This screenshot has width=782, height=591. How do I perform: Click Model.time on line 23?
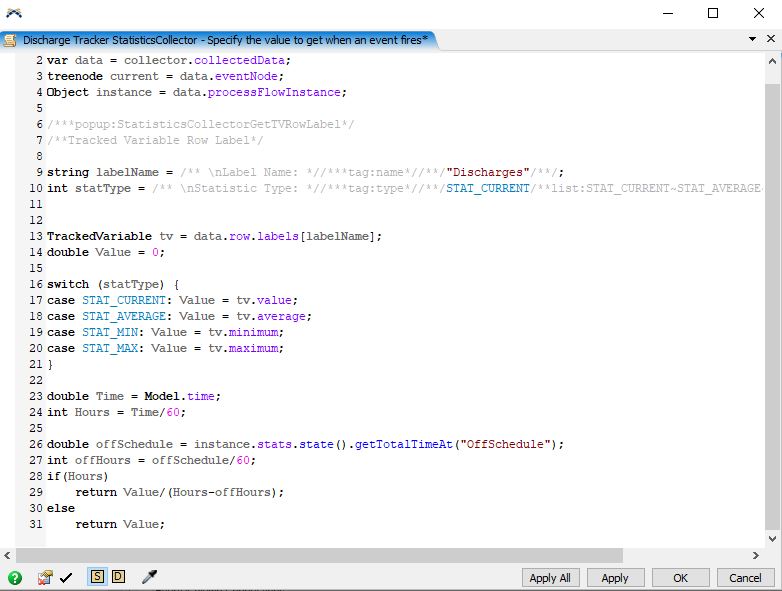tap(180, 396)
